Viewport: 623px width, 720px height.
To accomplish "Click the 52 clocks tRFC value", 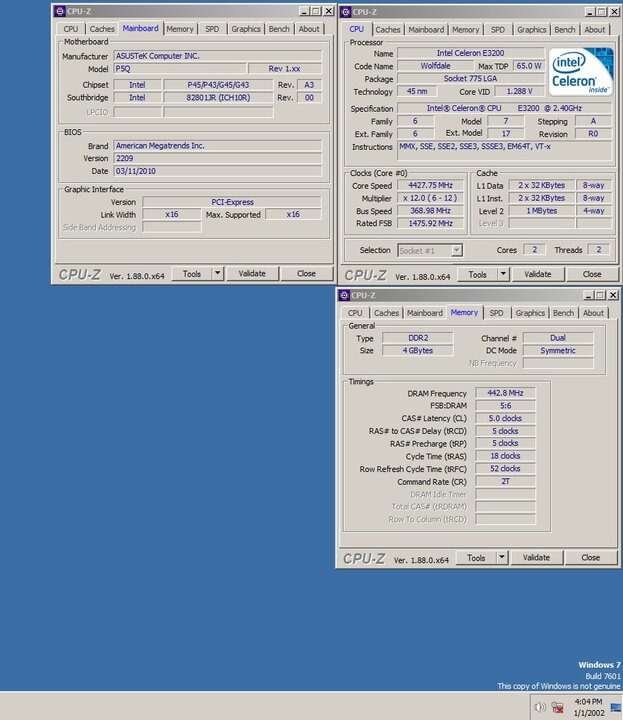I will pyautogui.click(x=505, y=469).
